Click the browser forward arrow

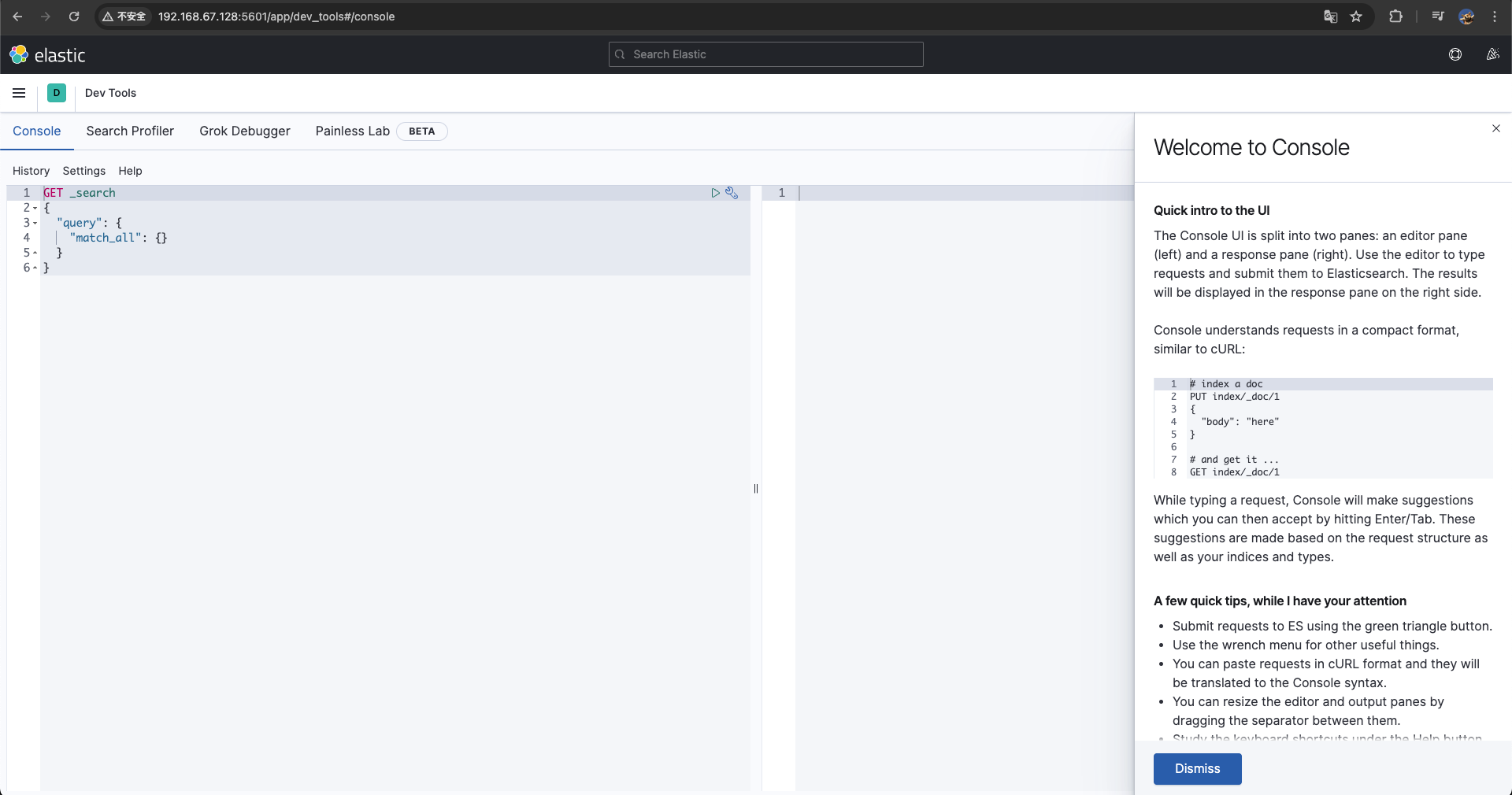(46, 17)
